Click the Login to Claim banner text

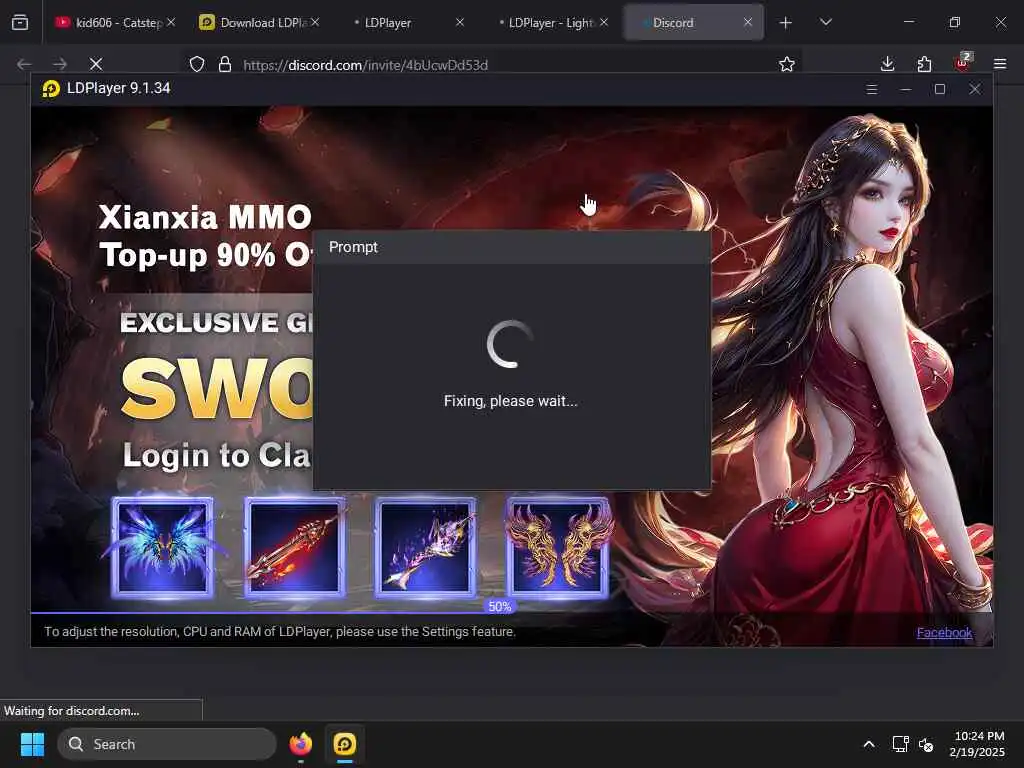[x=217, y=455]
